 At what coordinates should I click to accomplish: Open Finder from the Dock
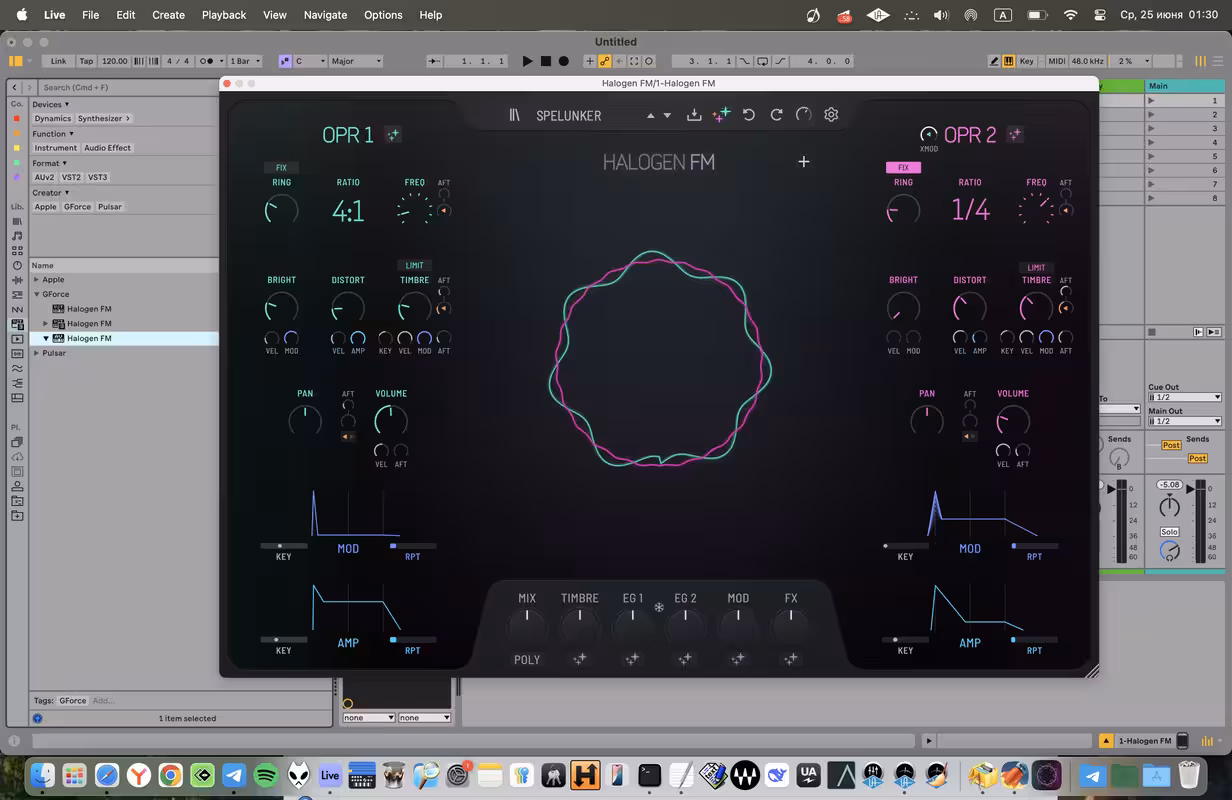pyautogui.click(x=42, y=775)
